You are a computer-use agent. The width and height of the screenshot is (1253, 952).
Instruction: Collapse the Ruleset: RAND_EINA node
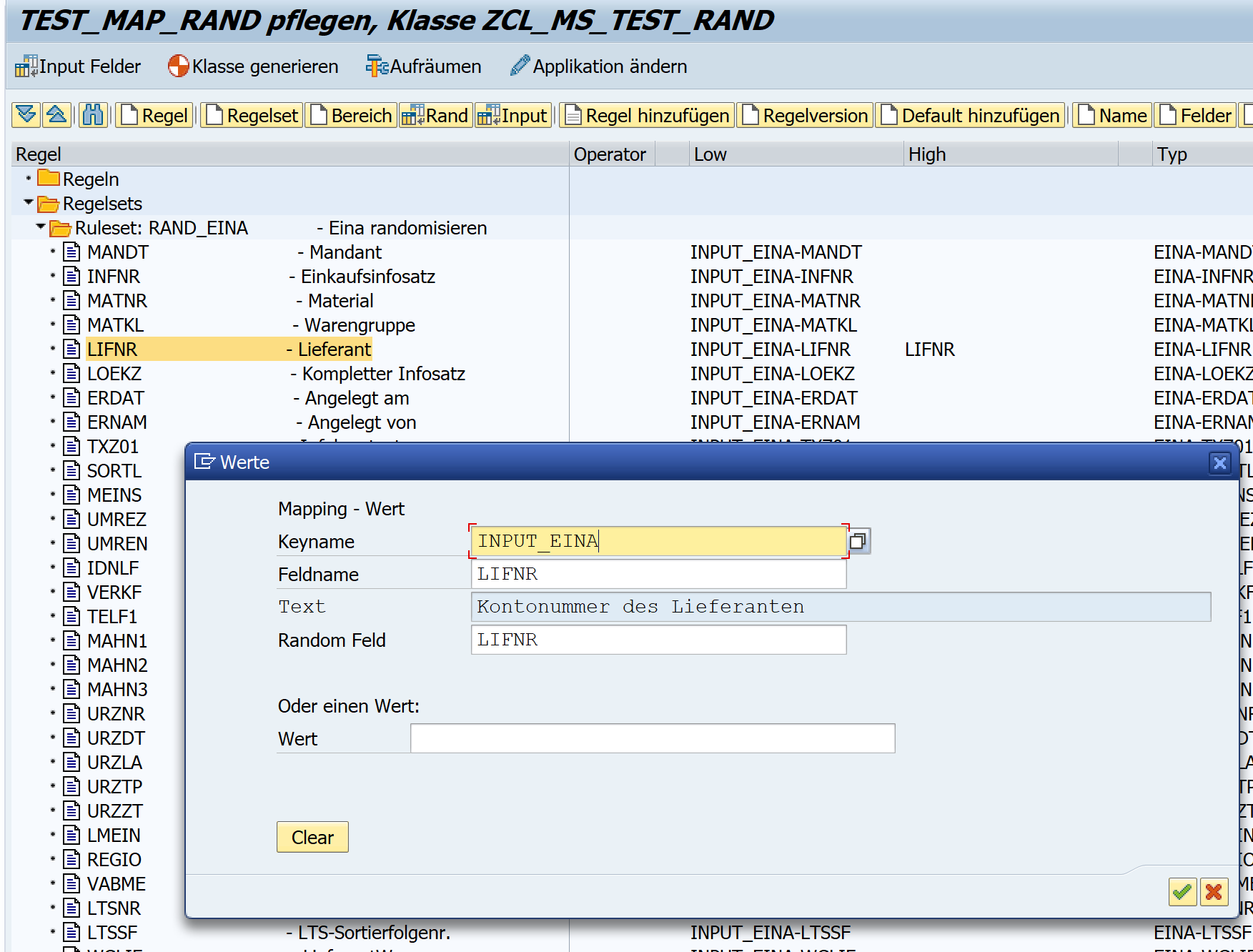(41, 227)
